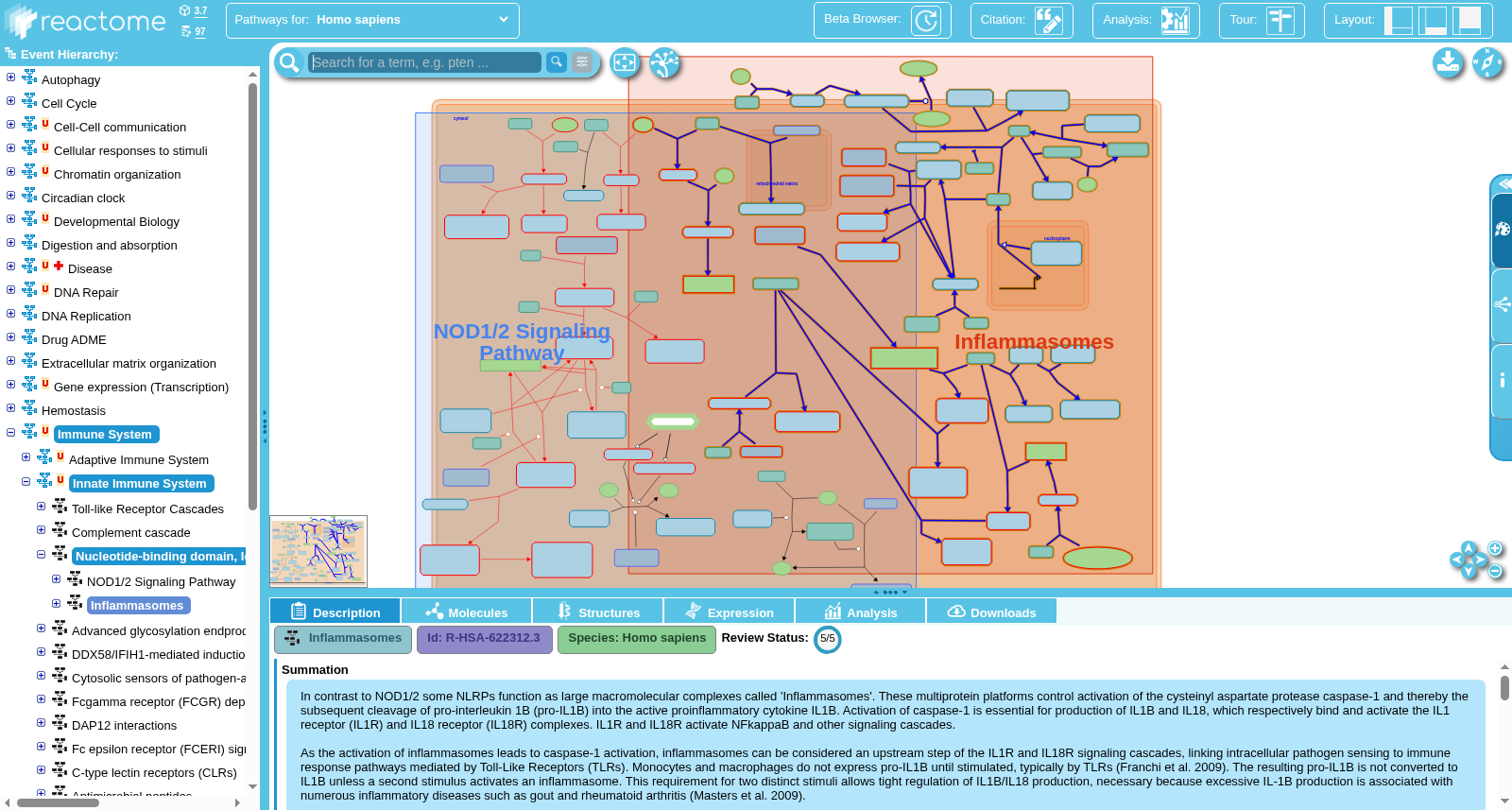Open the Expression tab

(730, 612)
